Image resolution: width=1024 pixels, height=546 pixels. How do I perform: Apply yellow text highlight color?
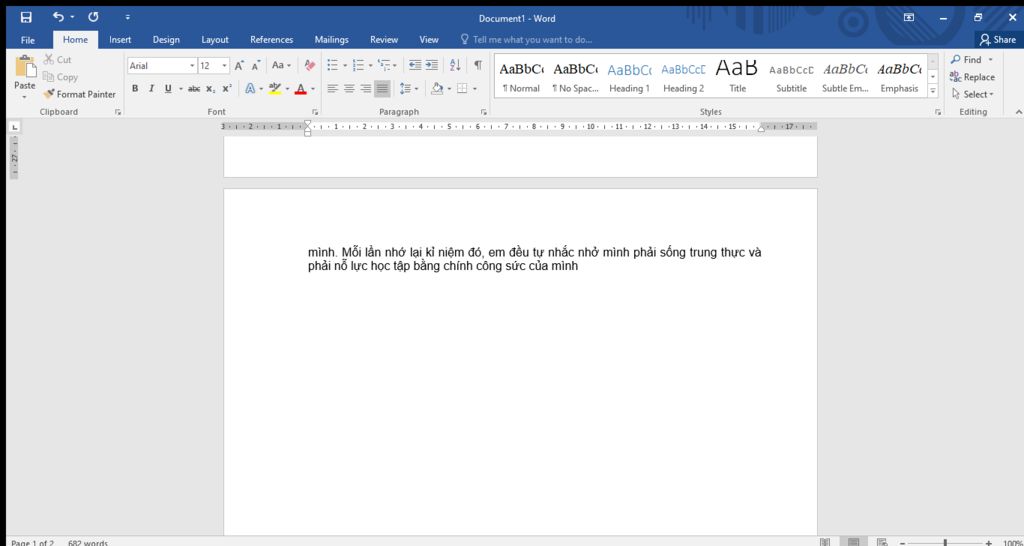pos(274,89)
